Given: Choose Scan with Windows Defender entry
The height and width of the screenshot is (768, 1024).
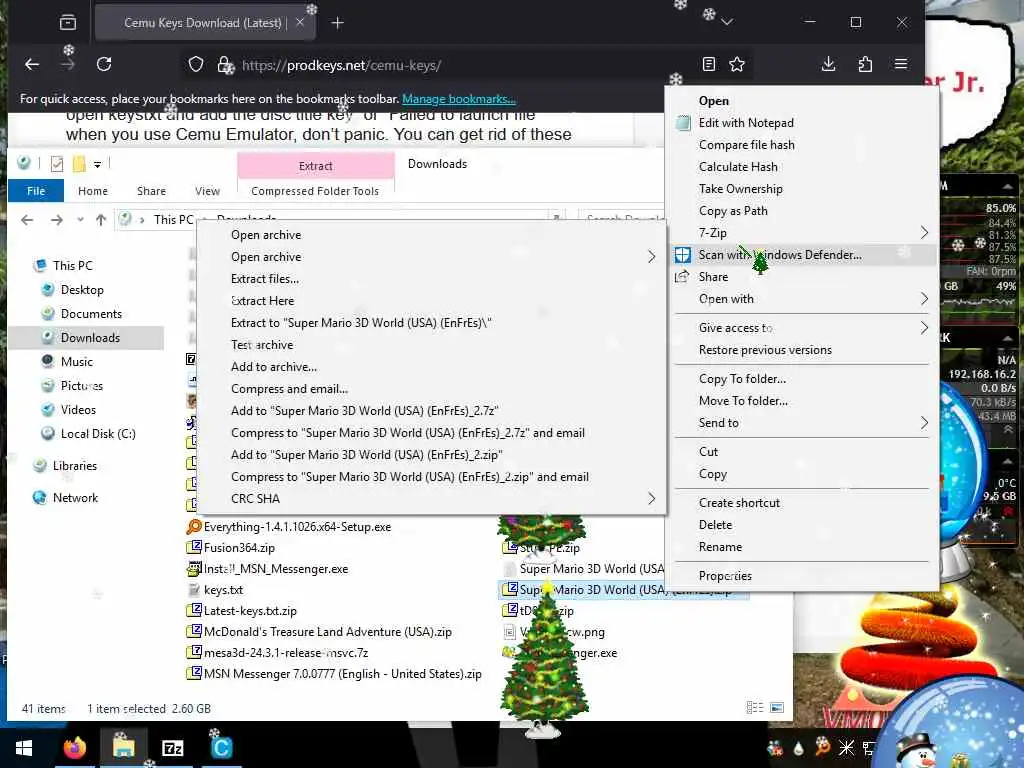Looking at the screenshot, I should pyautogui.click(x=803, y=255).
